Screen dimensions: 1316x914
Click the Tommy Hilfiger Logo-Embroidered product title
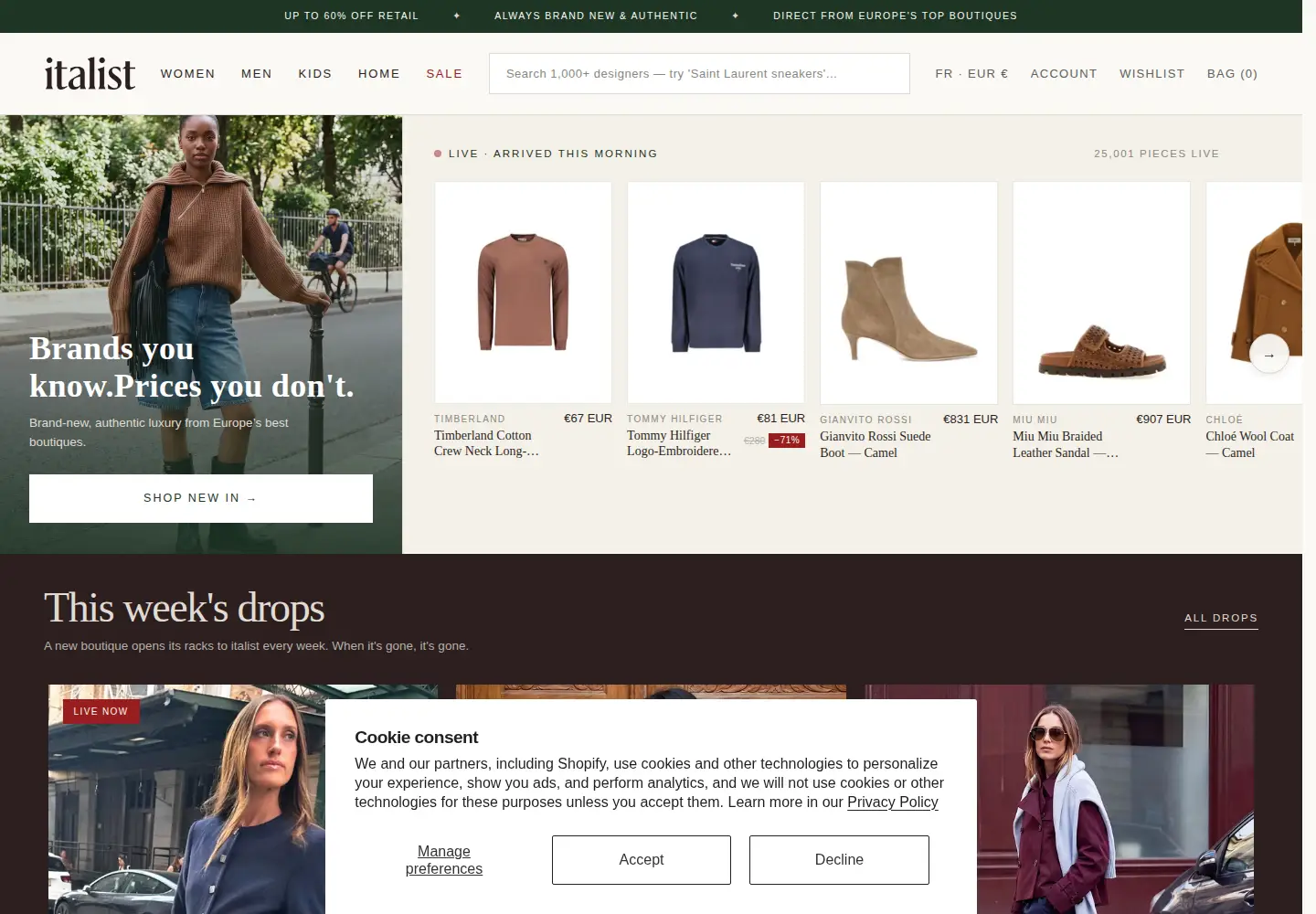[679, 443]
